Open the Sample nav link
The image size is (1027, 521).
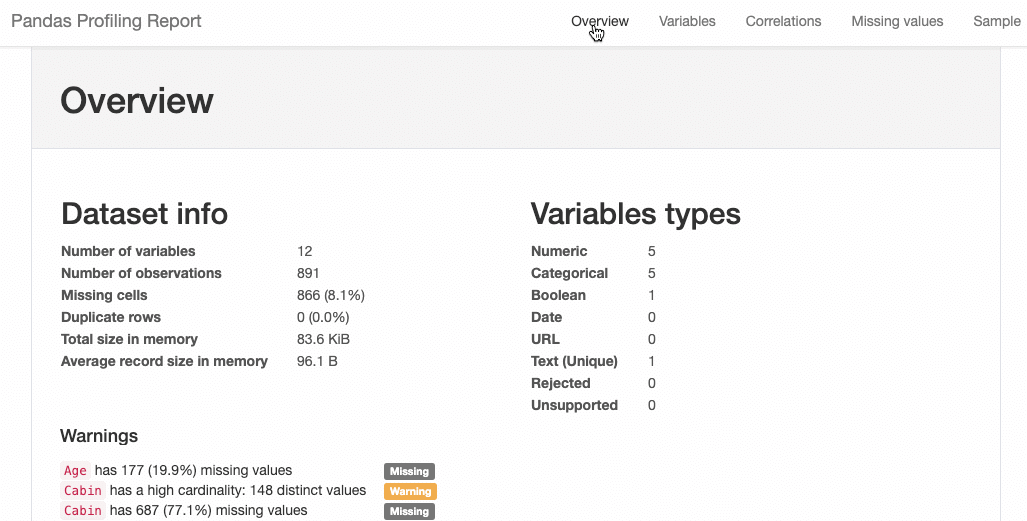(x=997, y=21)
